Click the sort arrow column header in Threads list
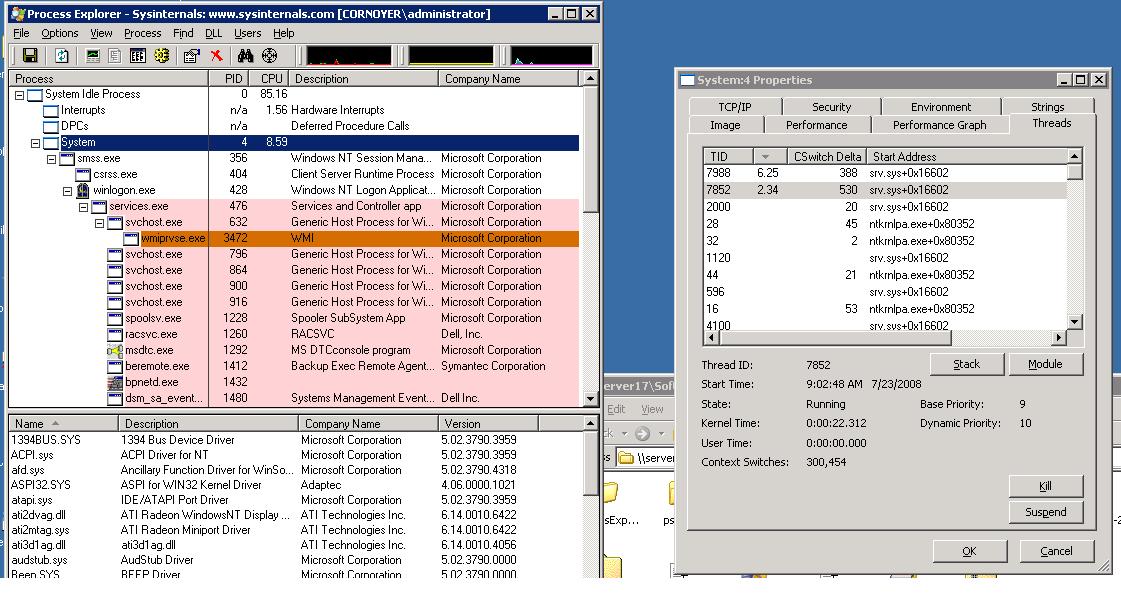1121x600 pixels. tap(770, 156)
